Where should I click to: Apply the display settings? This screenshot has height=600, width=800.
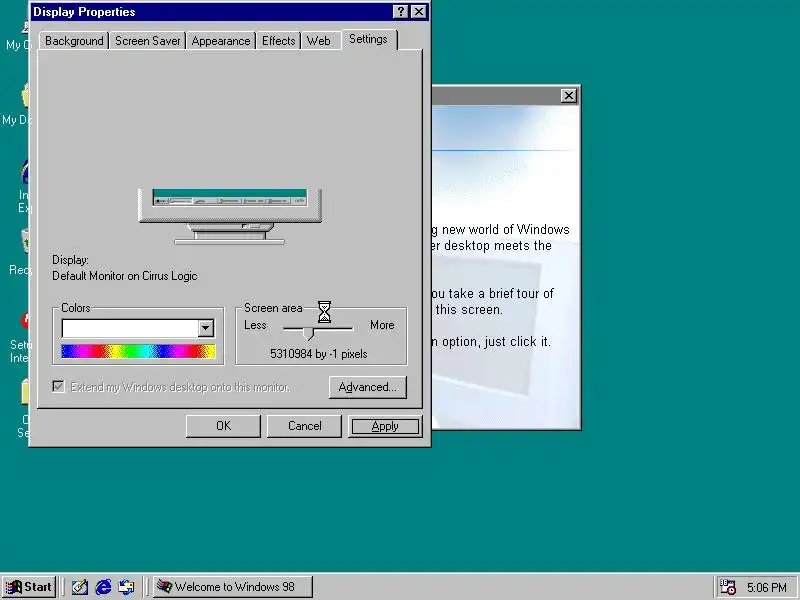coord(385,426)
